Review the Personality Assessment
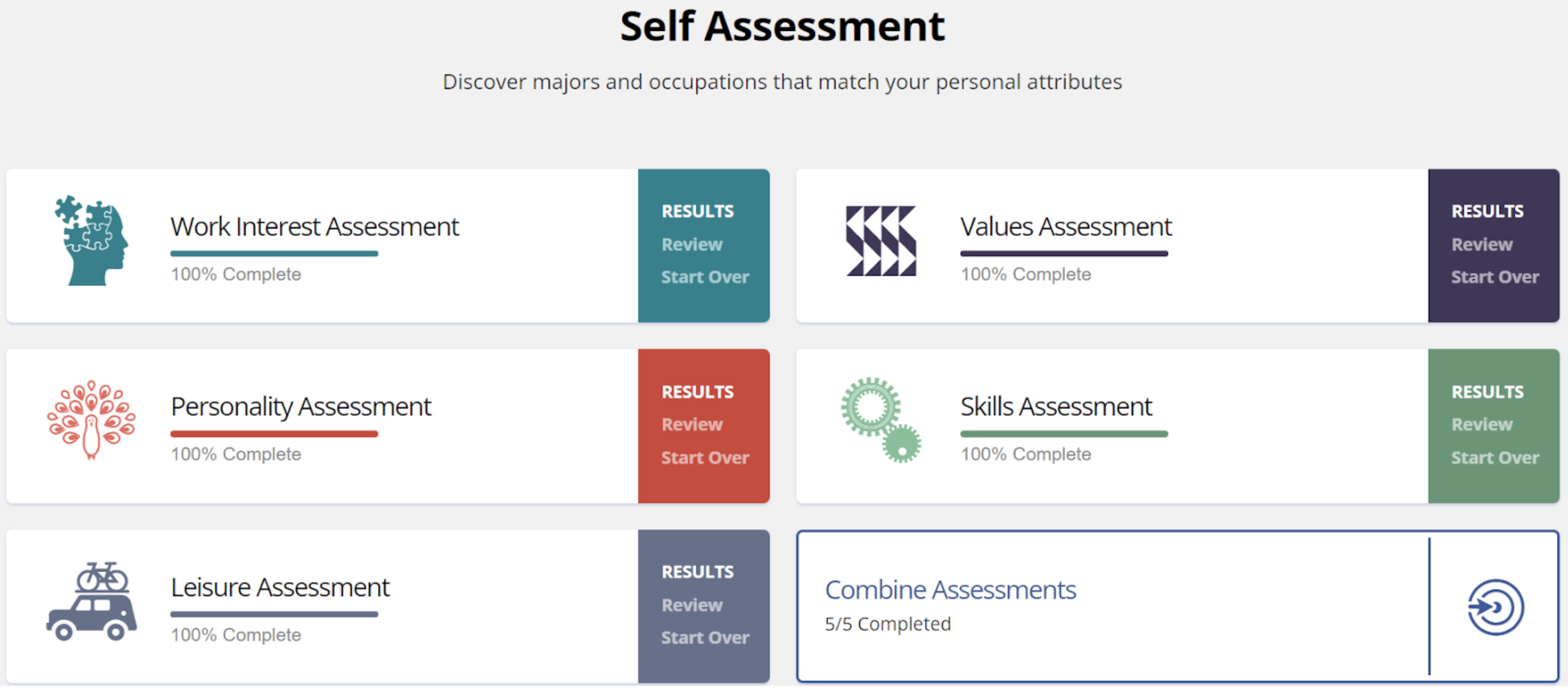This screenshot has width=1568, height=688. pyautogui.click(x=691, y=425)
